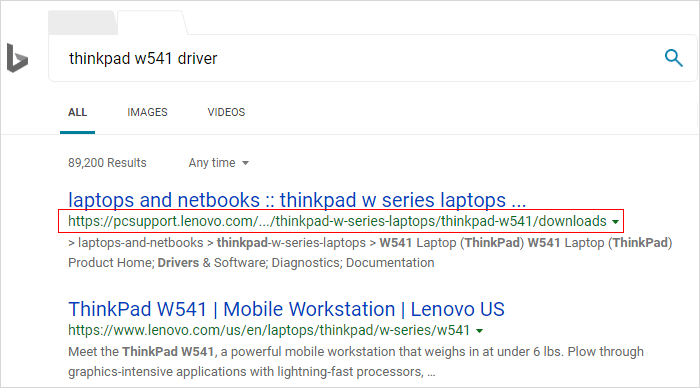
Task: Select the ALL results tab
Action: [77, 113]
